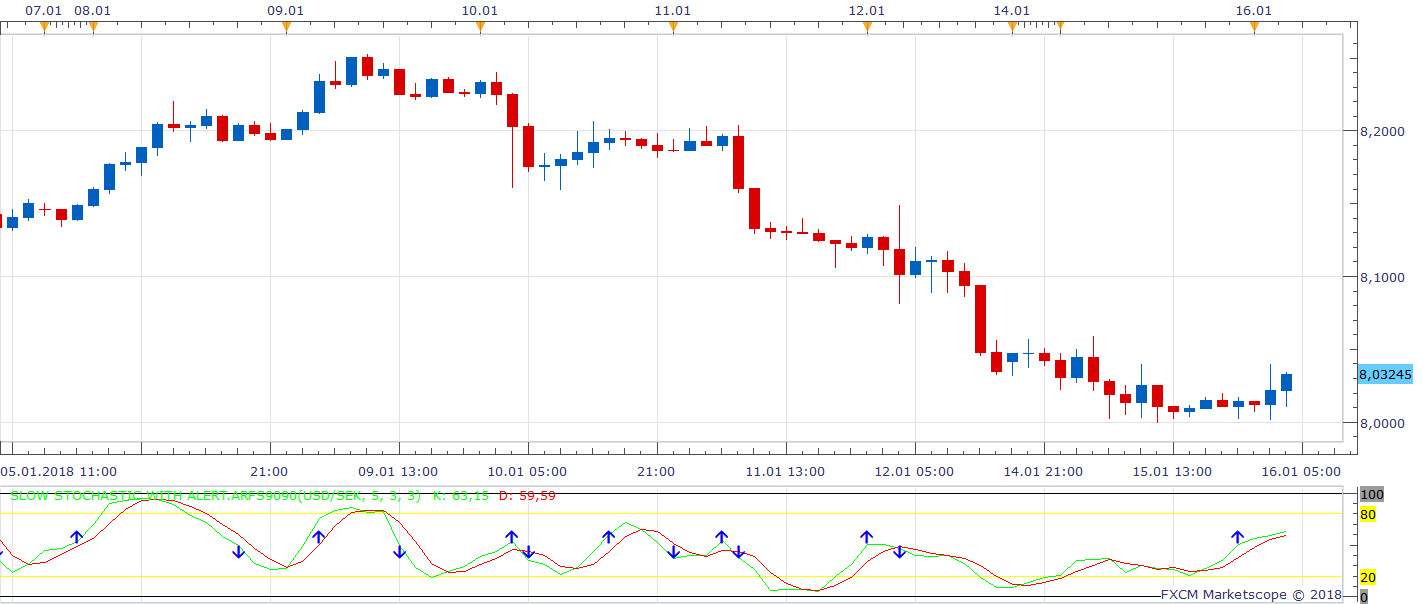The height and width of the screenshot is (604, 1423).
Task: Click the 100 level on stochastic scale
Action: pos(1371,495)
